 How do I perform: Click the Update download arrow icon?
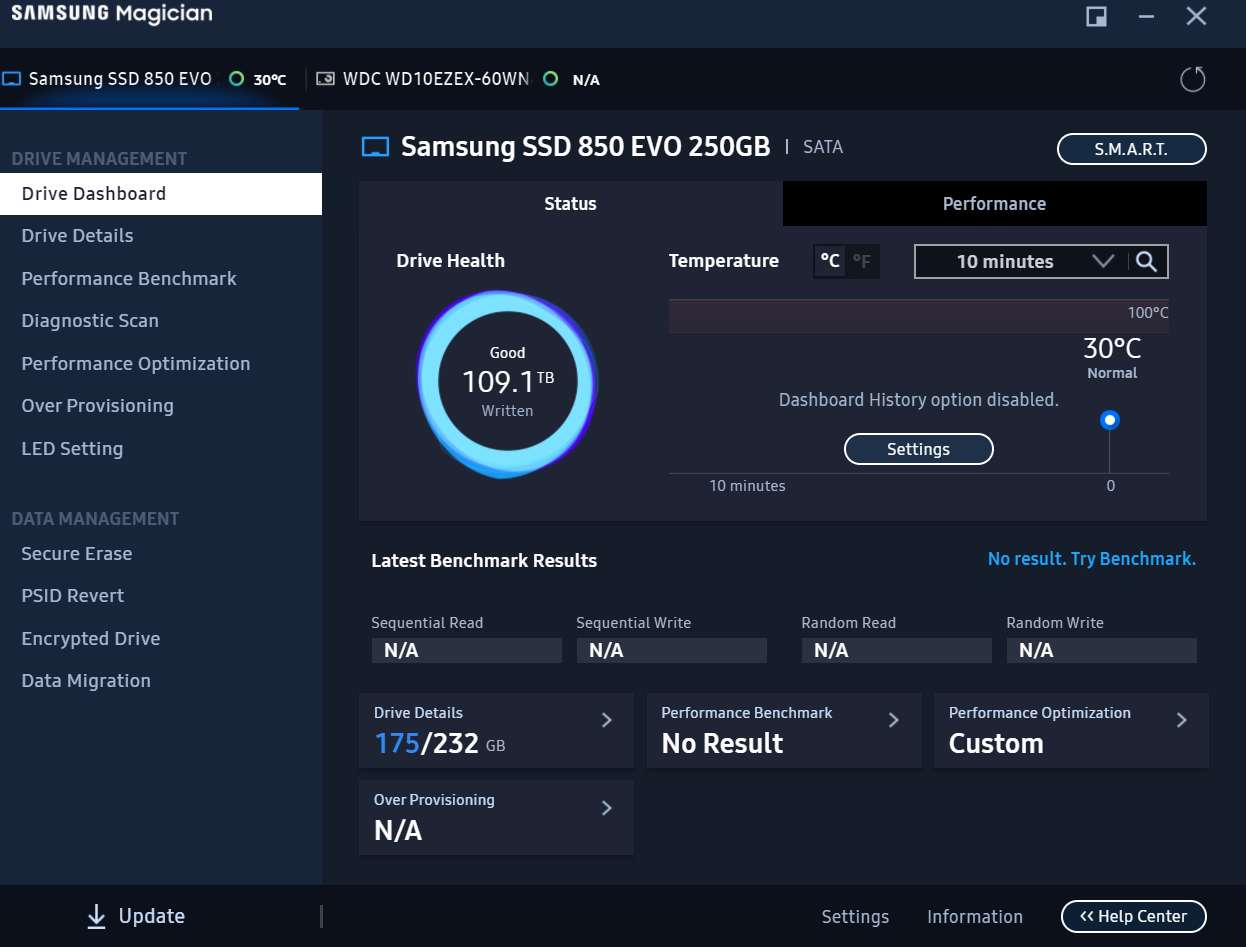coord(96,917)
